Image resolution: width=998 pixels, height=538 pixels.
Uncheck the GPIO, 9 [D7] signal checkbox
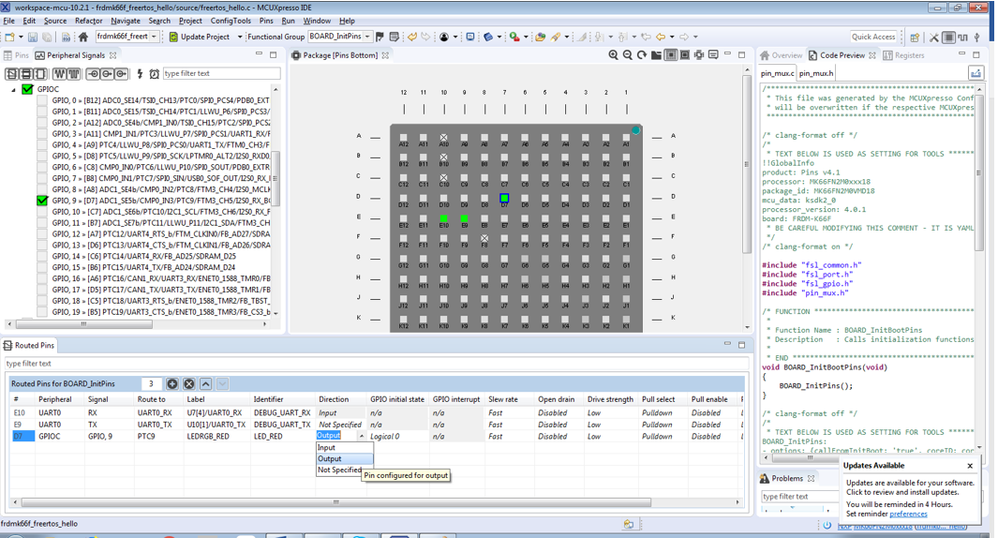42,200
